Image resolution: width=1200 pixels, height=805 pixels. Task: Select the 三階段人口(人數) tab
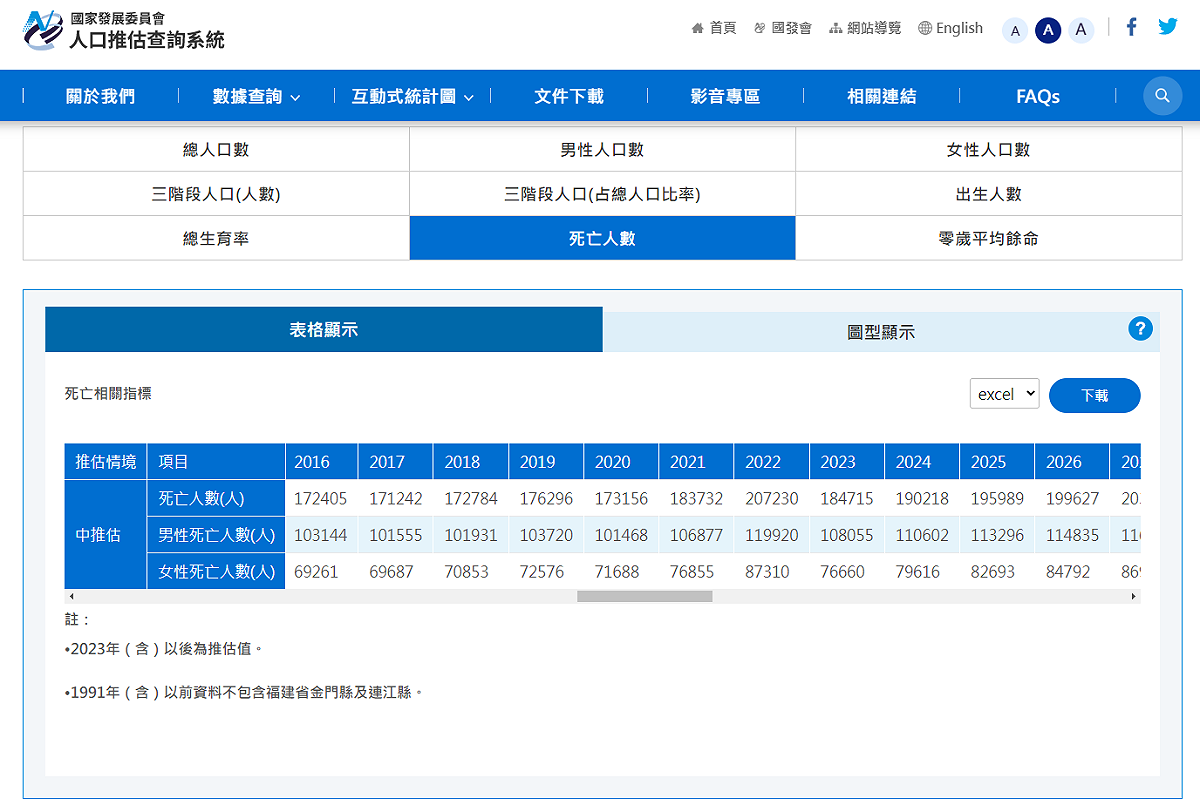pyautogui.click(x=216, y=194)
